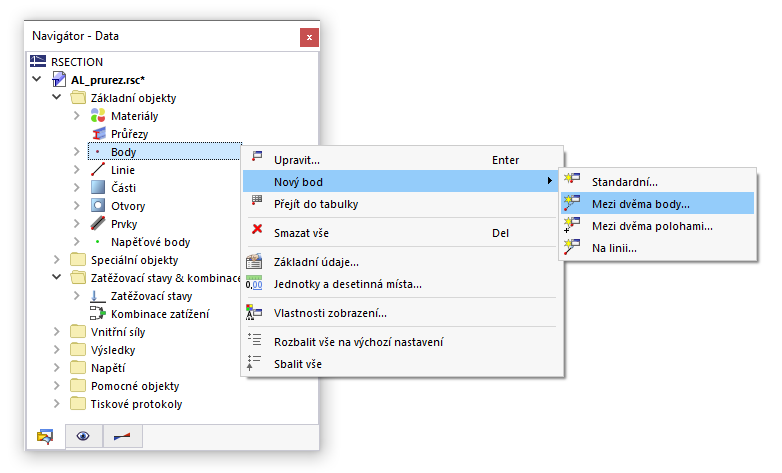Click the red X icon beside Smazat vše
Screen dimensions: 782x473
pyautogui.click(x=257, y=229)
